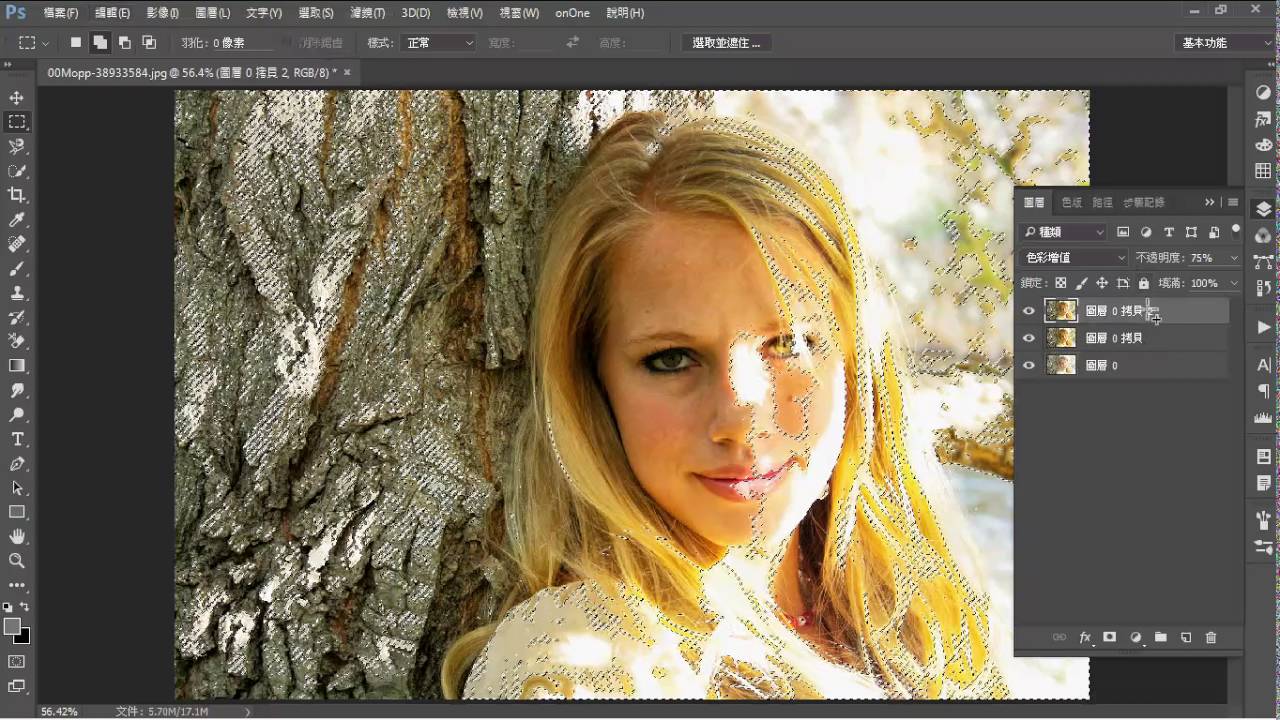
Task: Create a new layer with page icon
Action: point(1186,637)
